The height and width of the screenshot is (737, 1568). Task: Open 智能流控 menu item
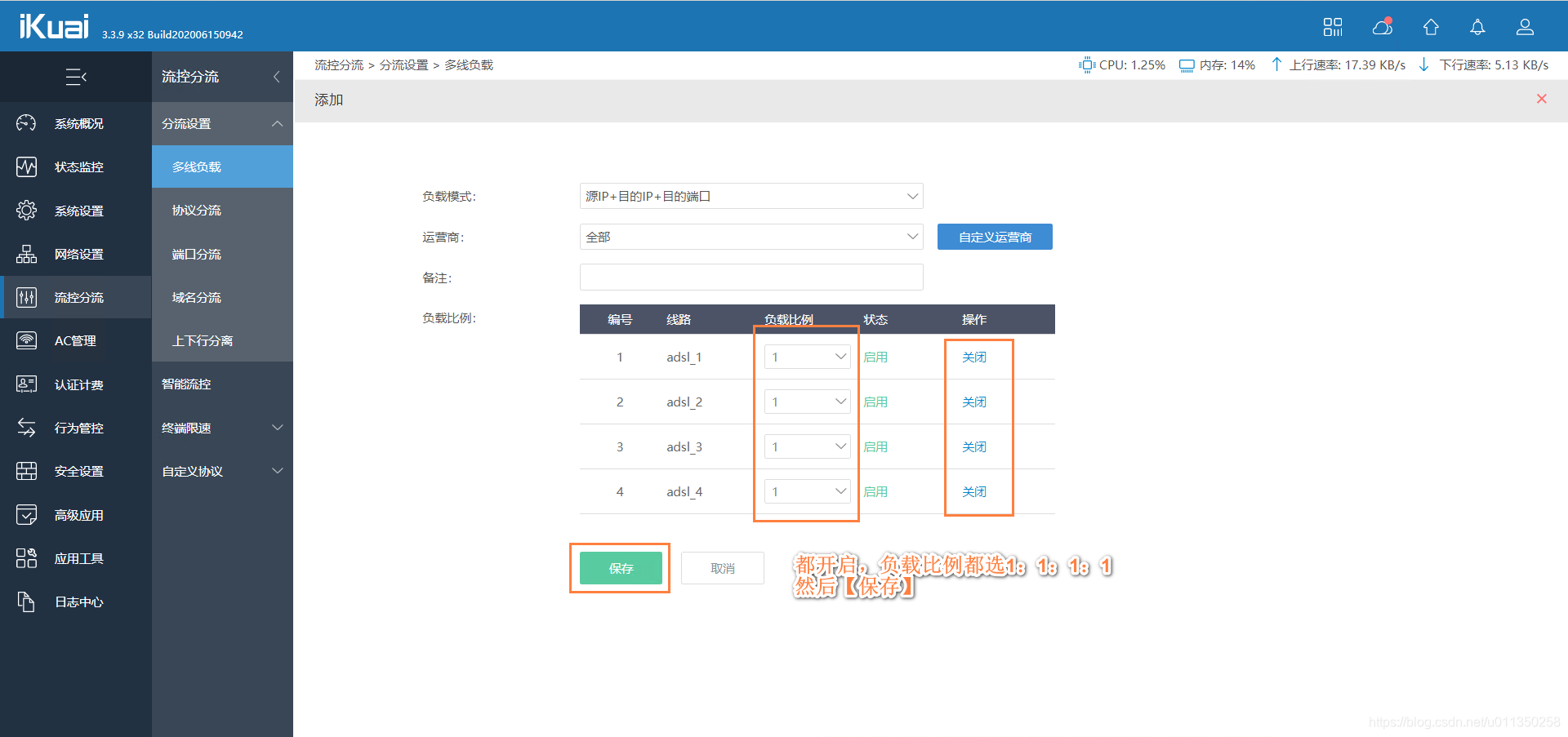[x=222, y=384]
